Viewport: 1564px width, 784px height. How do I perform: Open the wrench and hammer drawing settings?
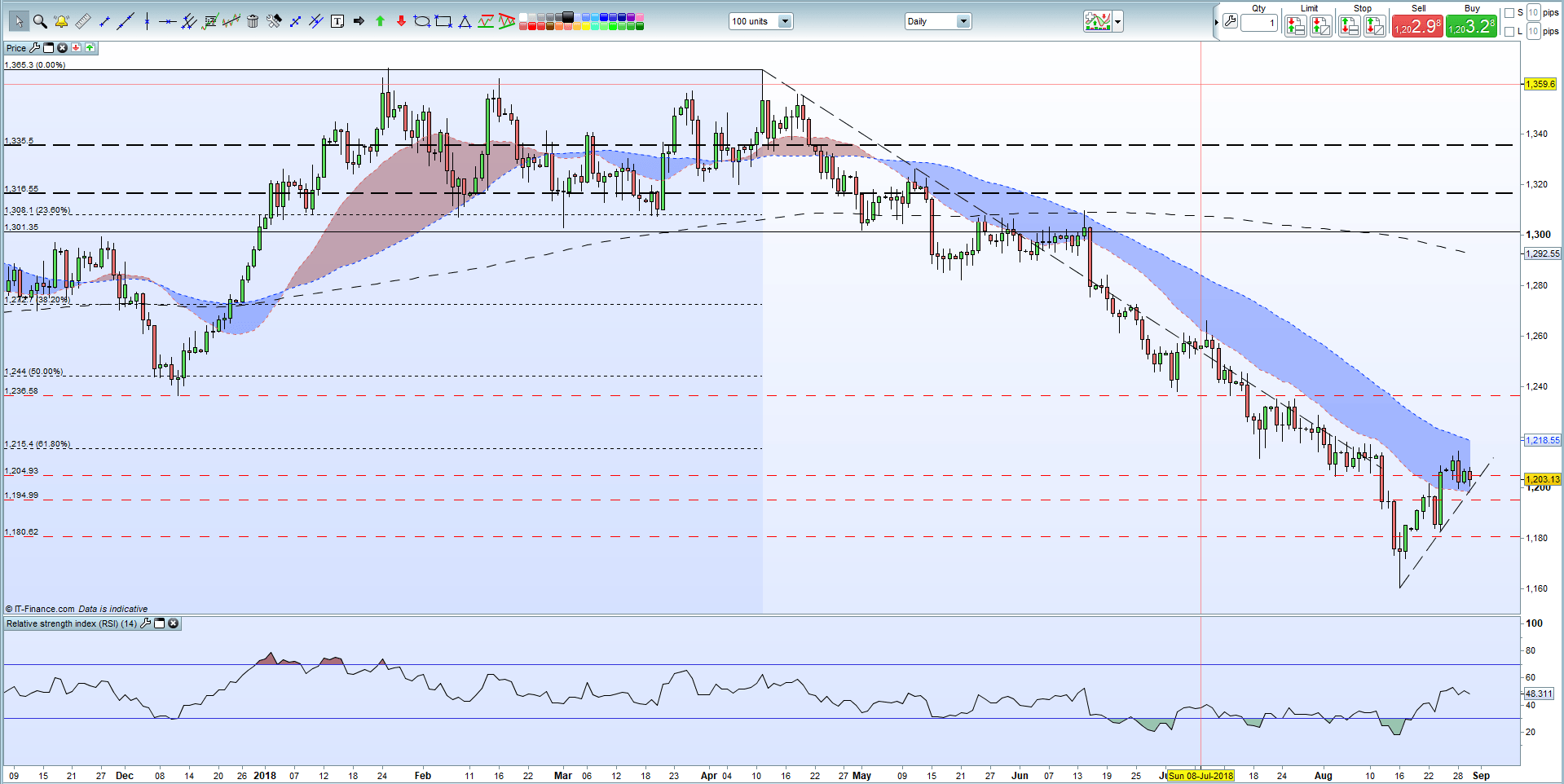274,21
